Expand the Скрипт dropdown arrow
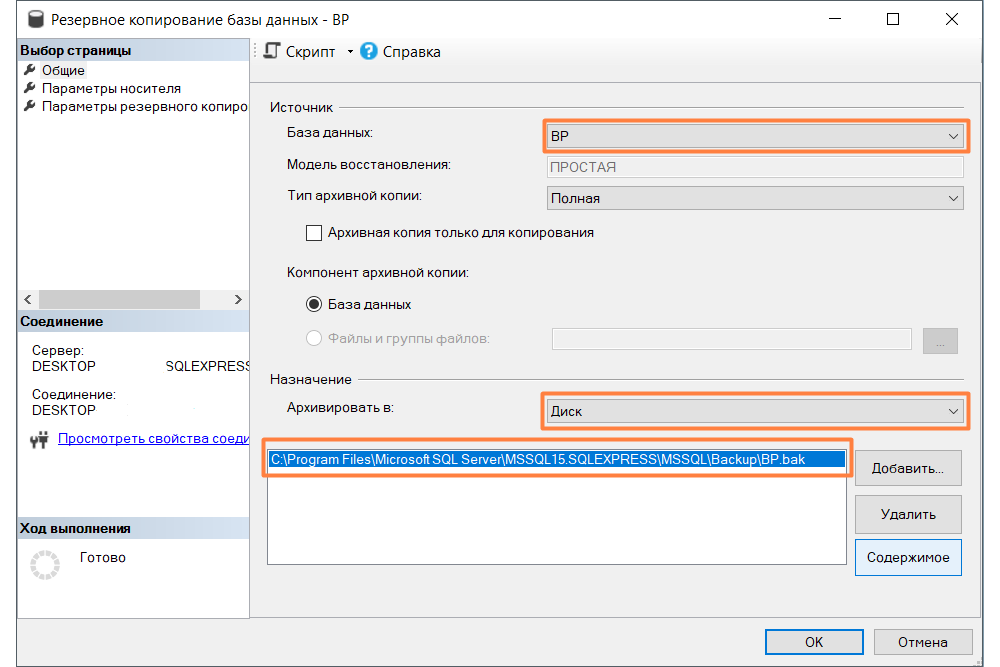This screenshot has height=667, width=1000. point(350,52)
